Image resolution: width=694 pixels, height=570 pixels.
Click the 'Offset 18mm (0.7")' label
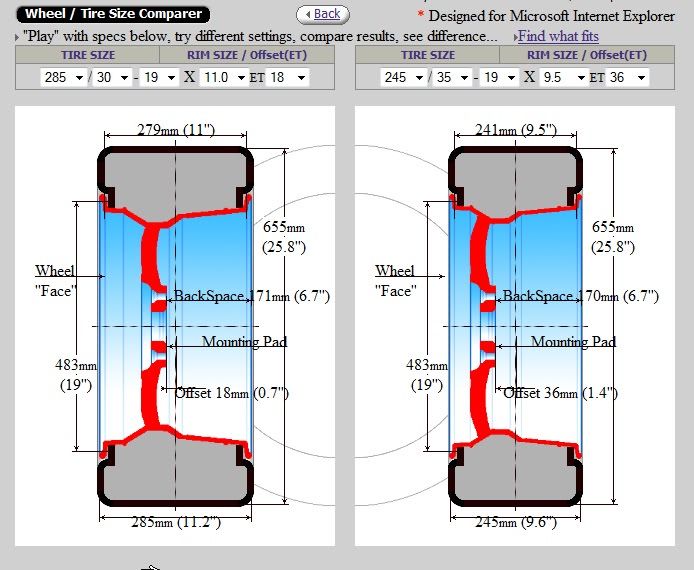[x=232, y=393]
